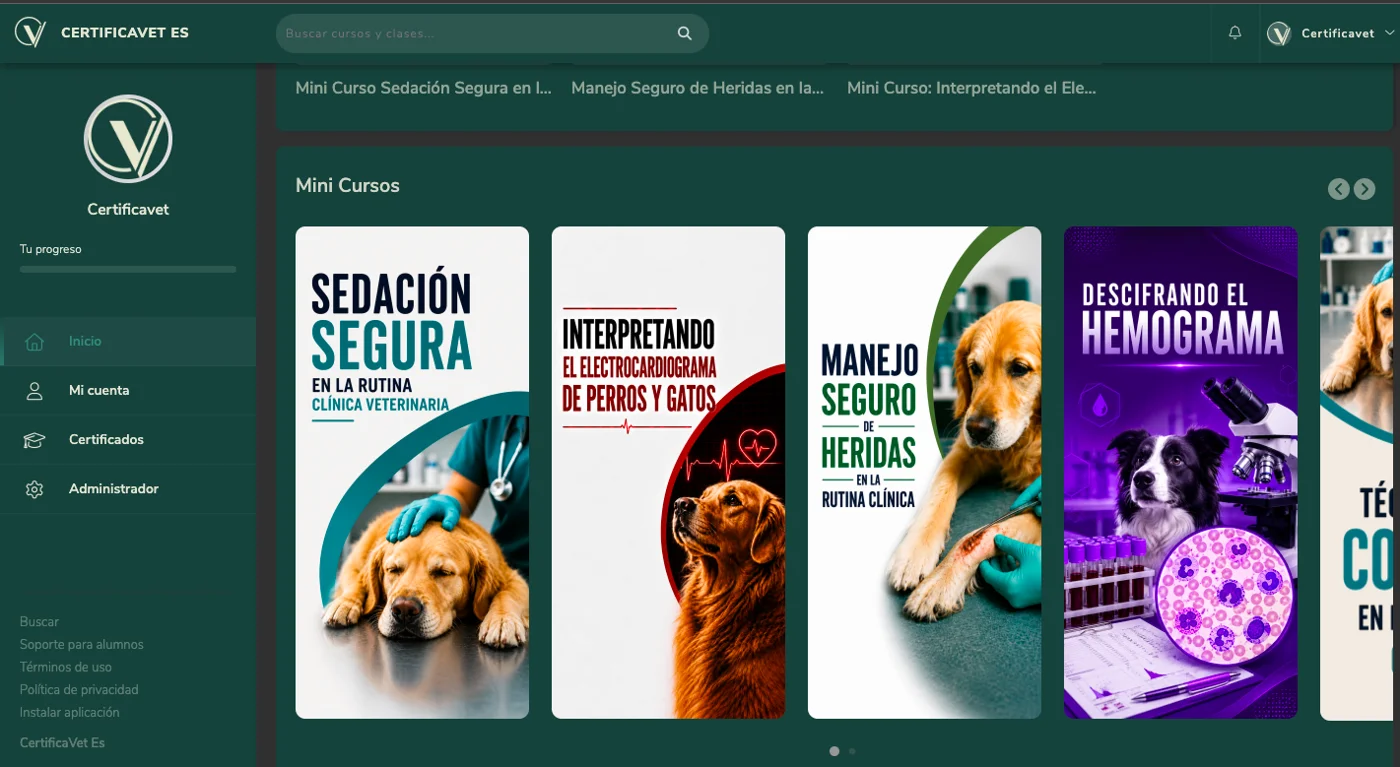Click the Mi cuenta person icon

pos(34,391)
